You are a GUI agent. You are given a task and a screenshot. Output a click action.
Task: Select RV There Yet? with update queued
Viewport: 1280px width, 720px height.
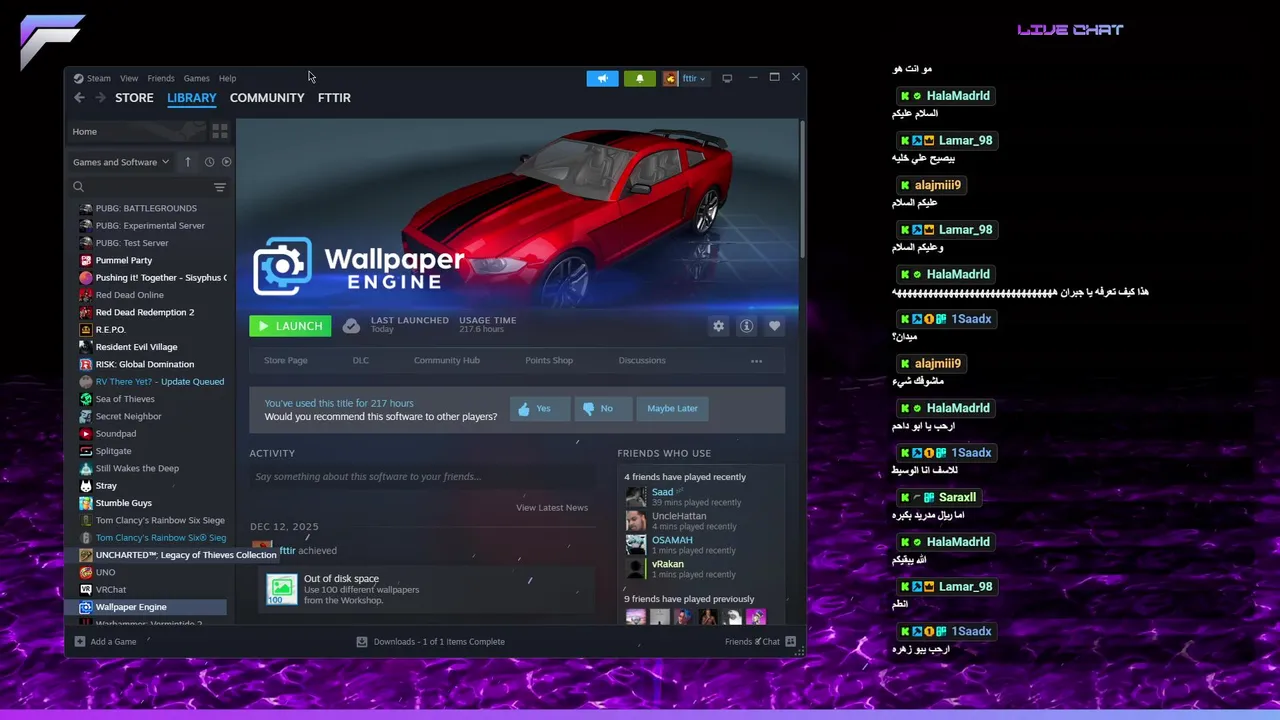pyautogui.click(x=160, y=382)
